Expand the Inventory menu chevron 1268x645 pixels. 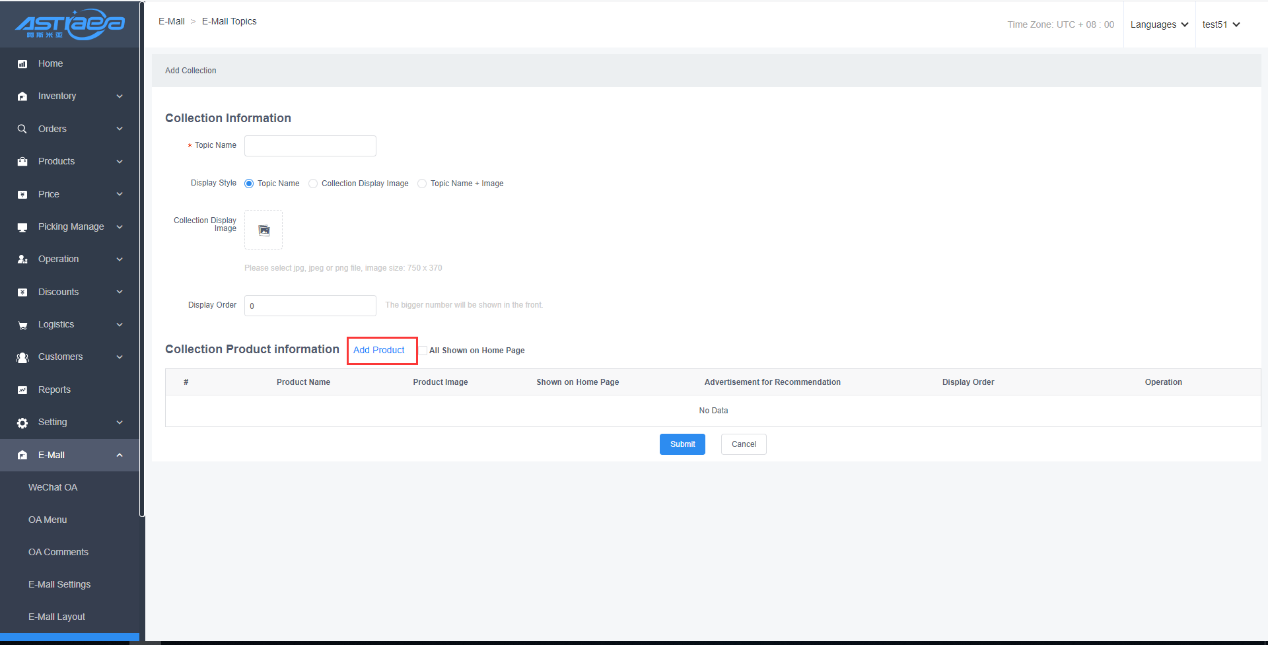119,97
